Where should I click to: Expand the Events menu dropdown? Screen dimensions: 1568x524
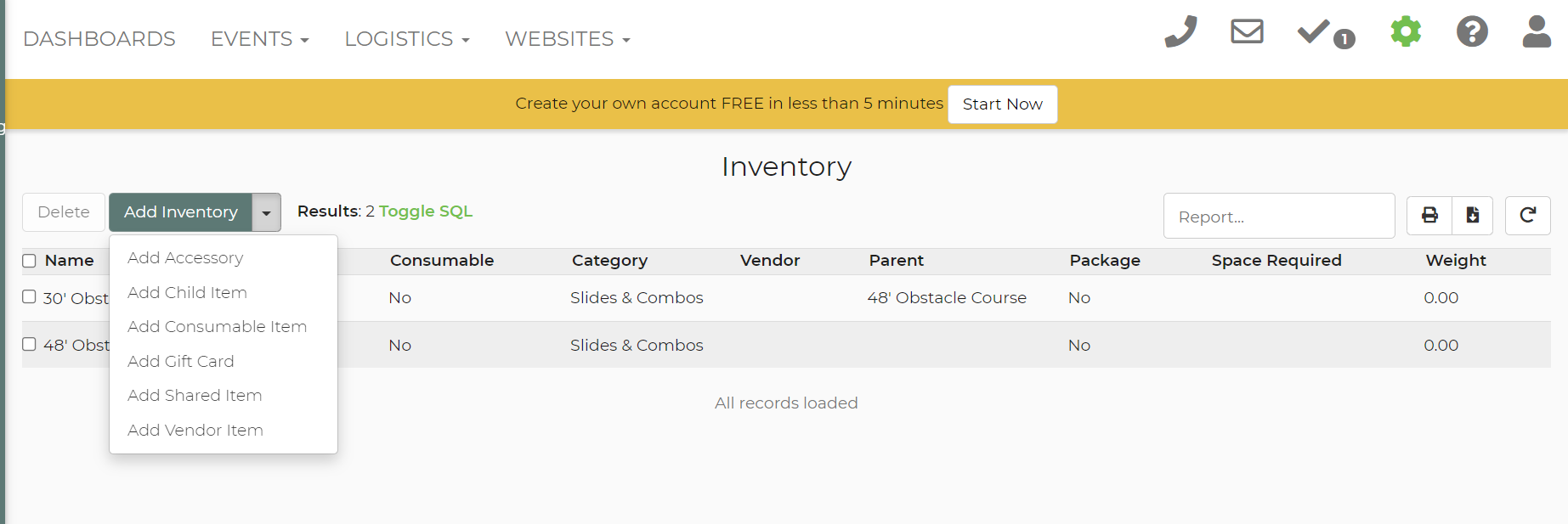pyautogui.click(x=259, y=39)
